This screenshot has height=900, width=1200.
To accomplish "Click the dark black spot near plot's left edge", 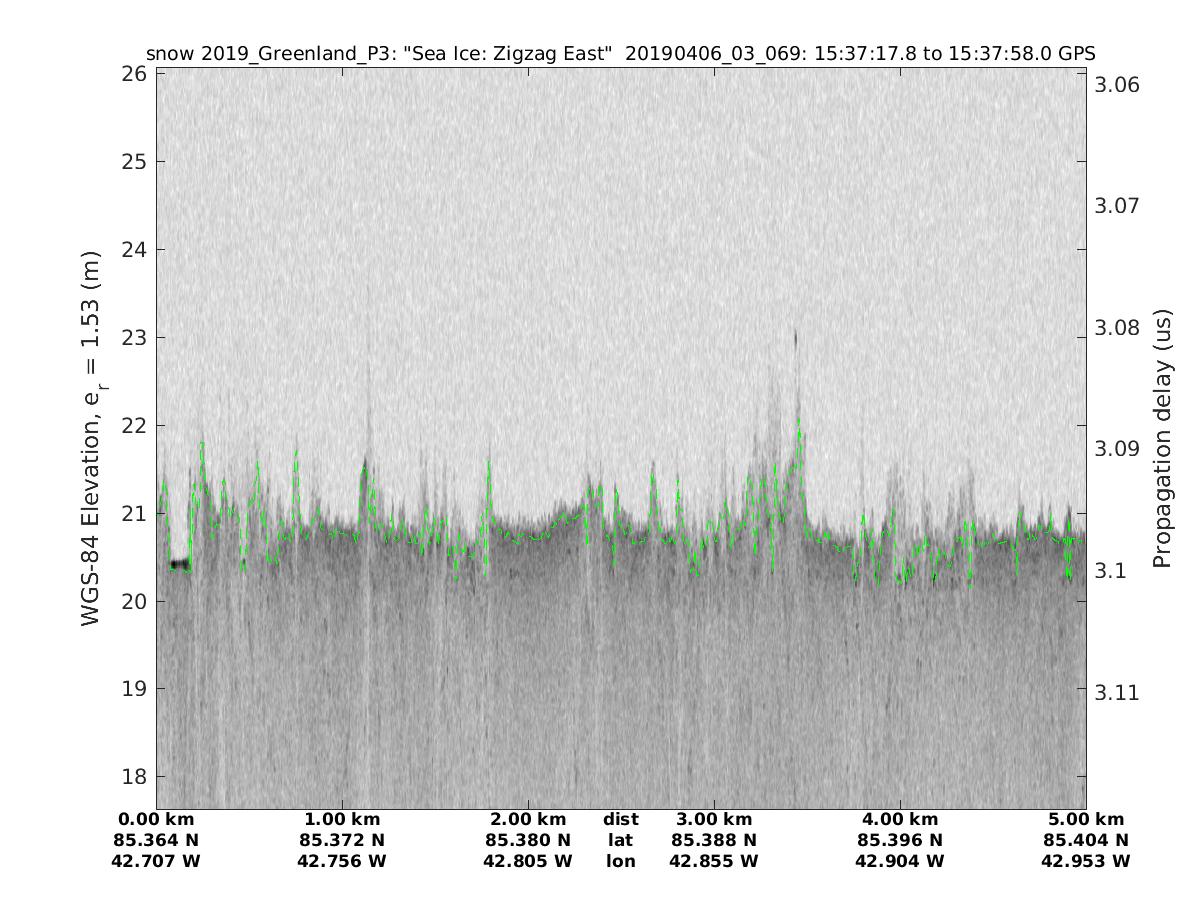I will point(179,565).
